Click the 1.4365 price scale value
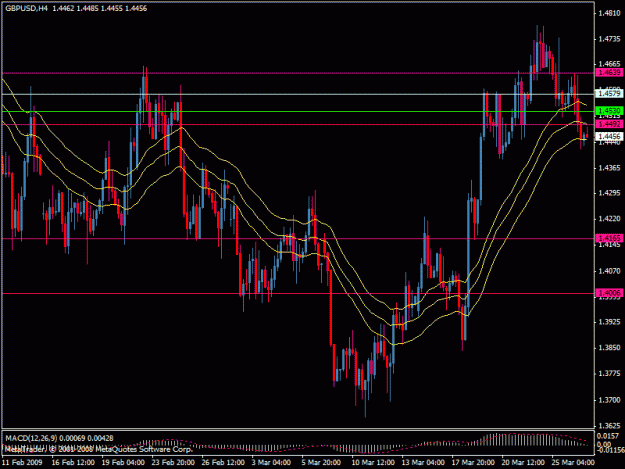 [x=609, y=168]
